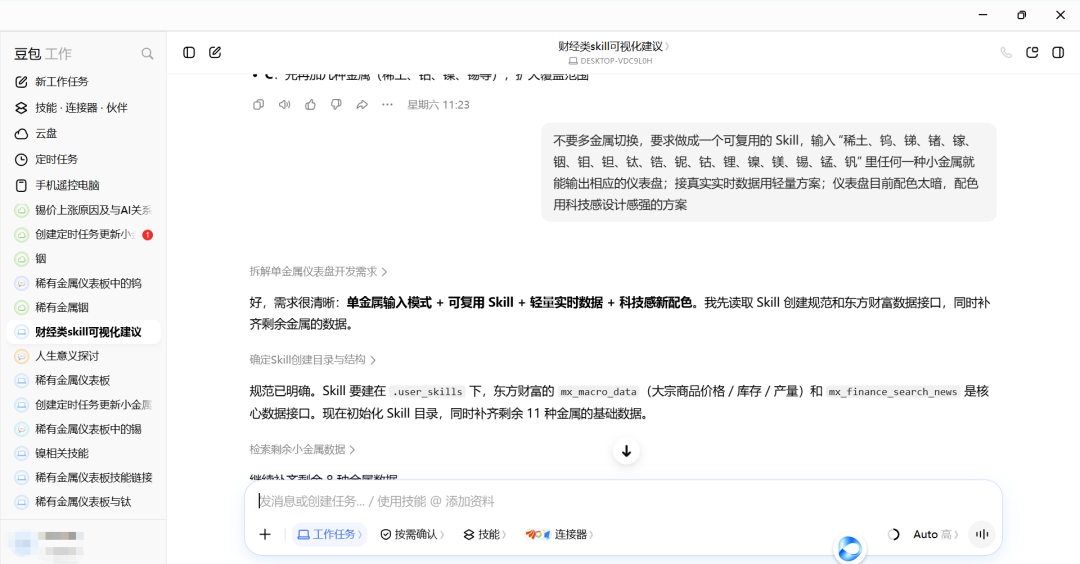The image size is (1080, 564).
Task: Open the 稀有金属仪表板技能链接 conversation
Action: tap(83, 477)
